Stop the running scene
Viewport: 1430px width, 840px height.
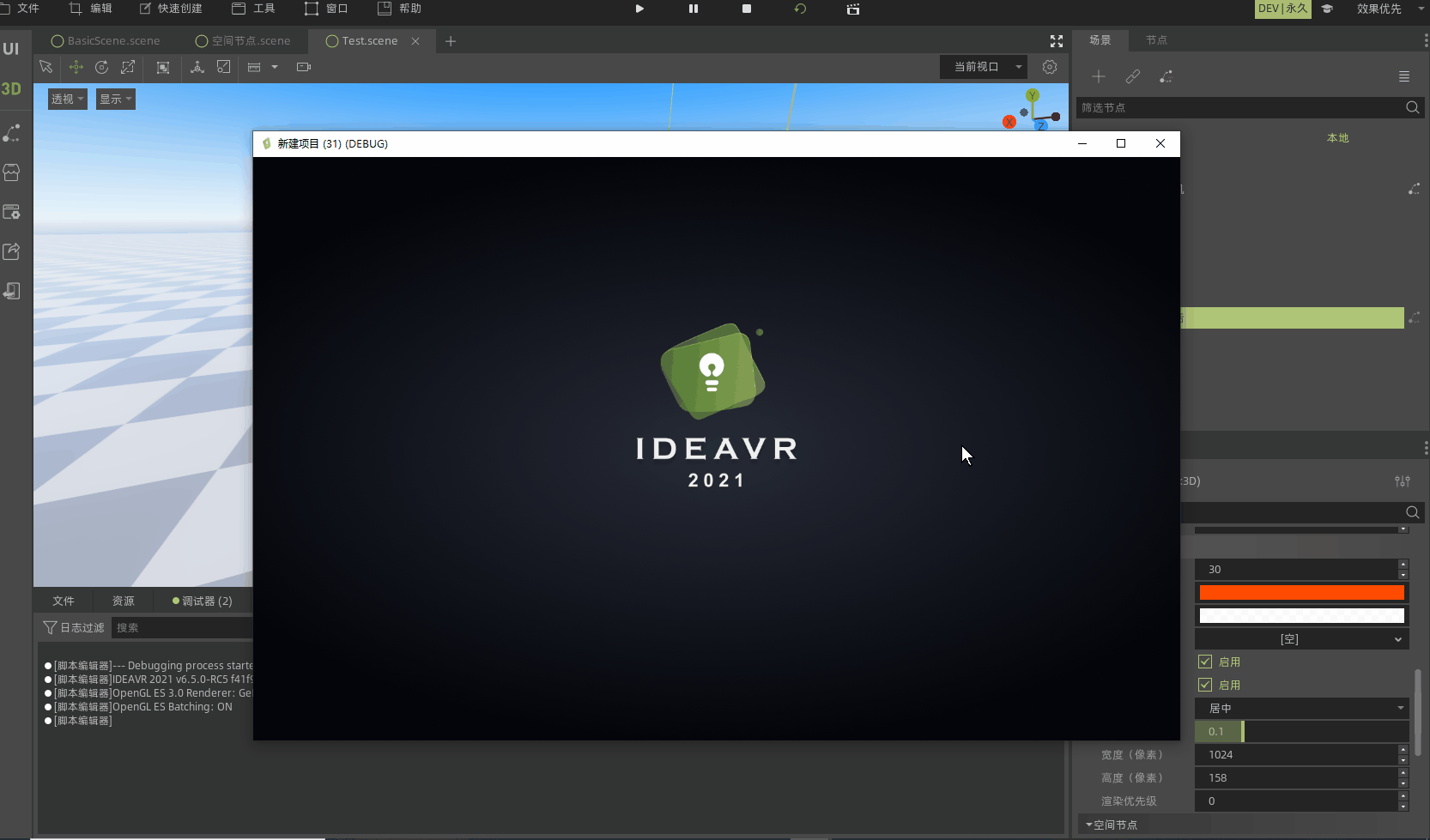tap(747, 9)
